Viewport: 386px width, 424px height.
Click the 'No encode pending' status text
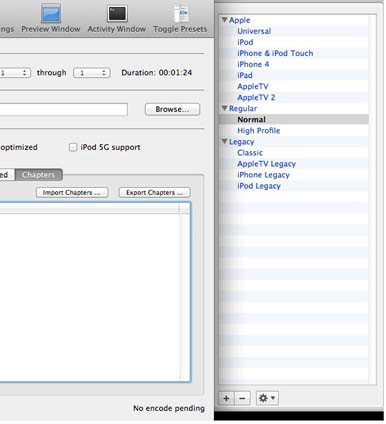click(x=169, y=408)
